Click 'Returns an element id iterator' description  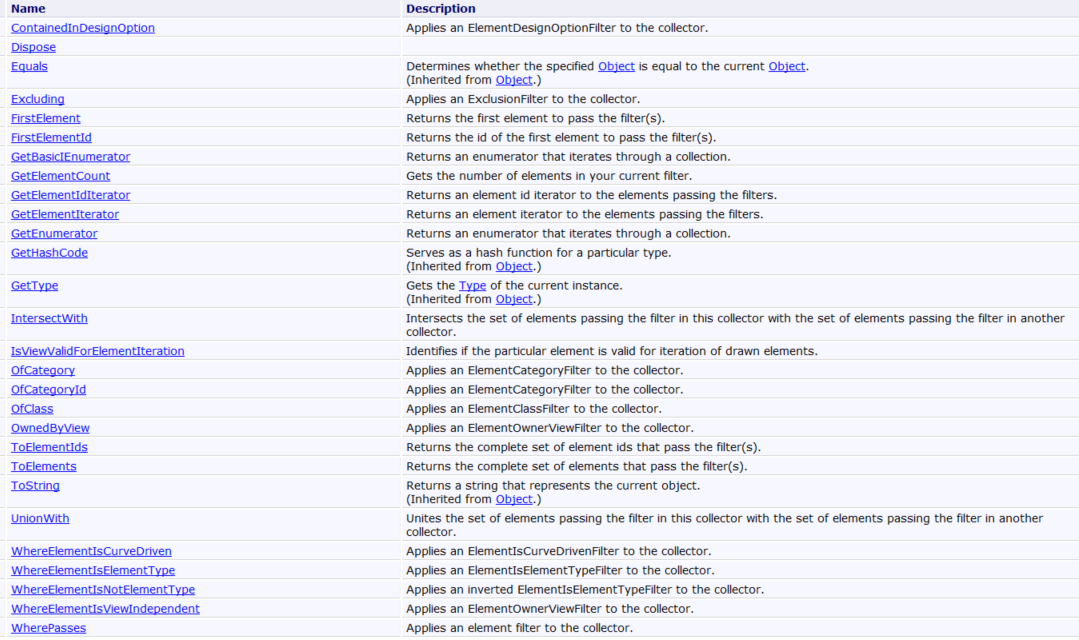coord(591,195)
